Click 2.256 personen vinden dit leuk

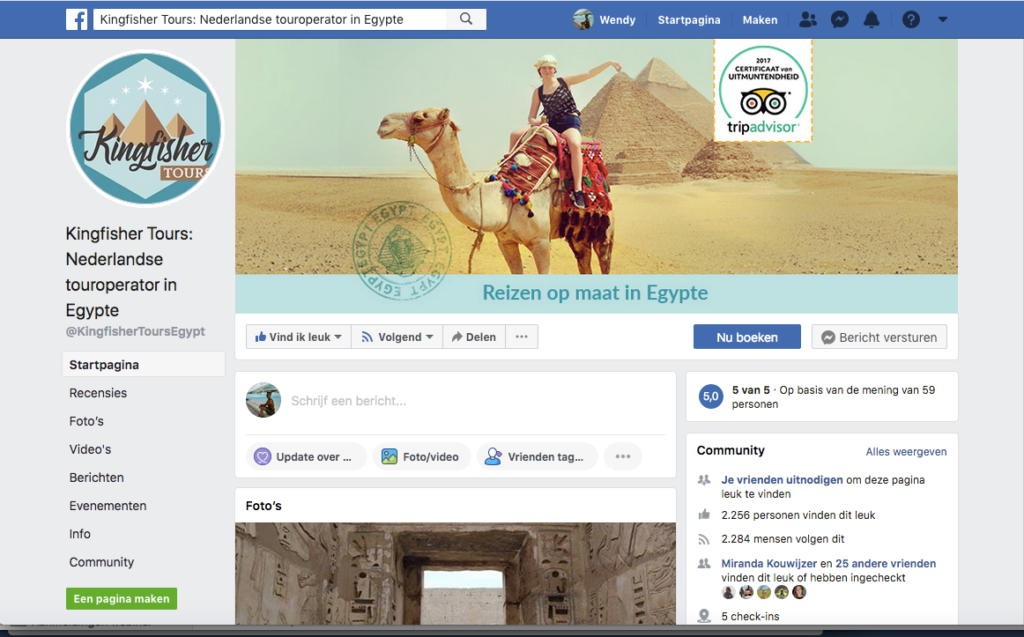pyautogui.click(x=798, y=515)
